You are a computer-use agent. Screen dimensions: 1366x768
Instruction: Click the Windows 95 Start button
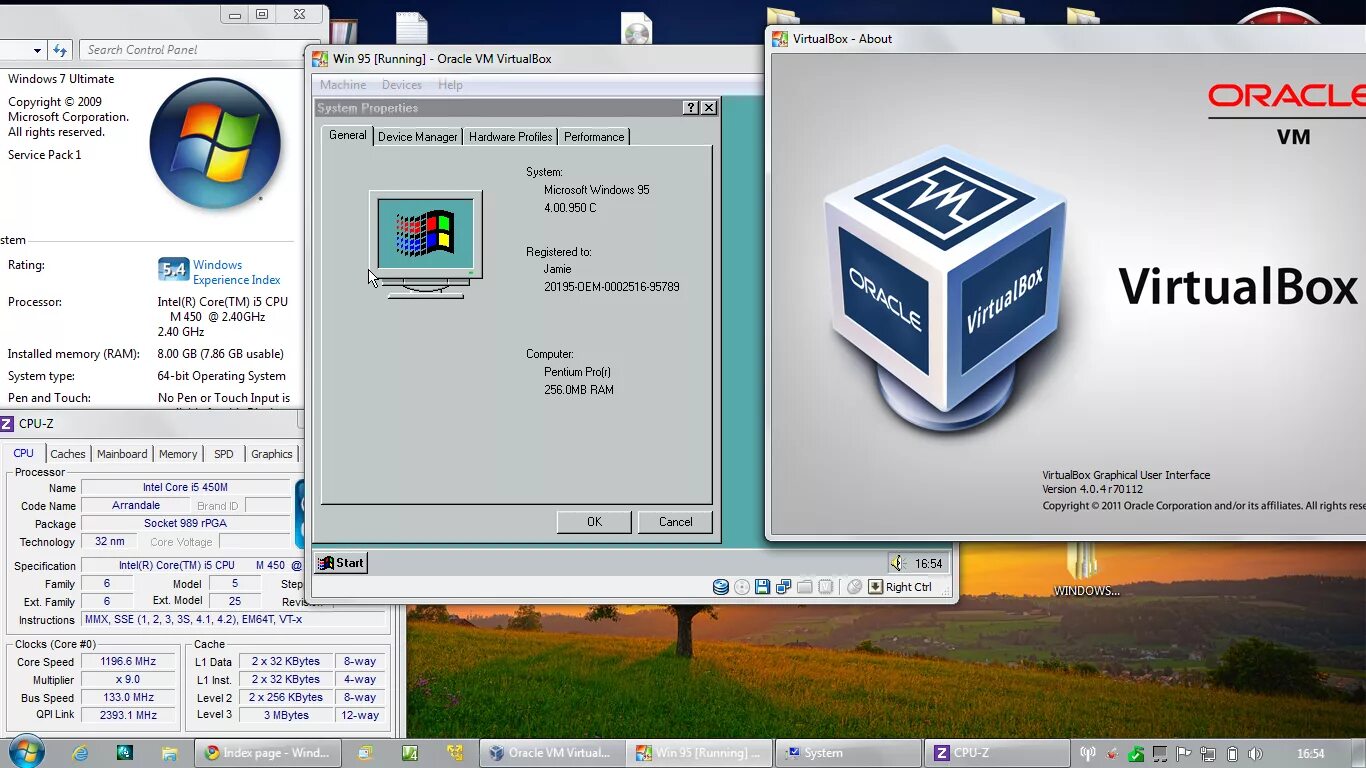pos(341,563)
